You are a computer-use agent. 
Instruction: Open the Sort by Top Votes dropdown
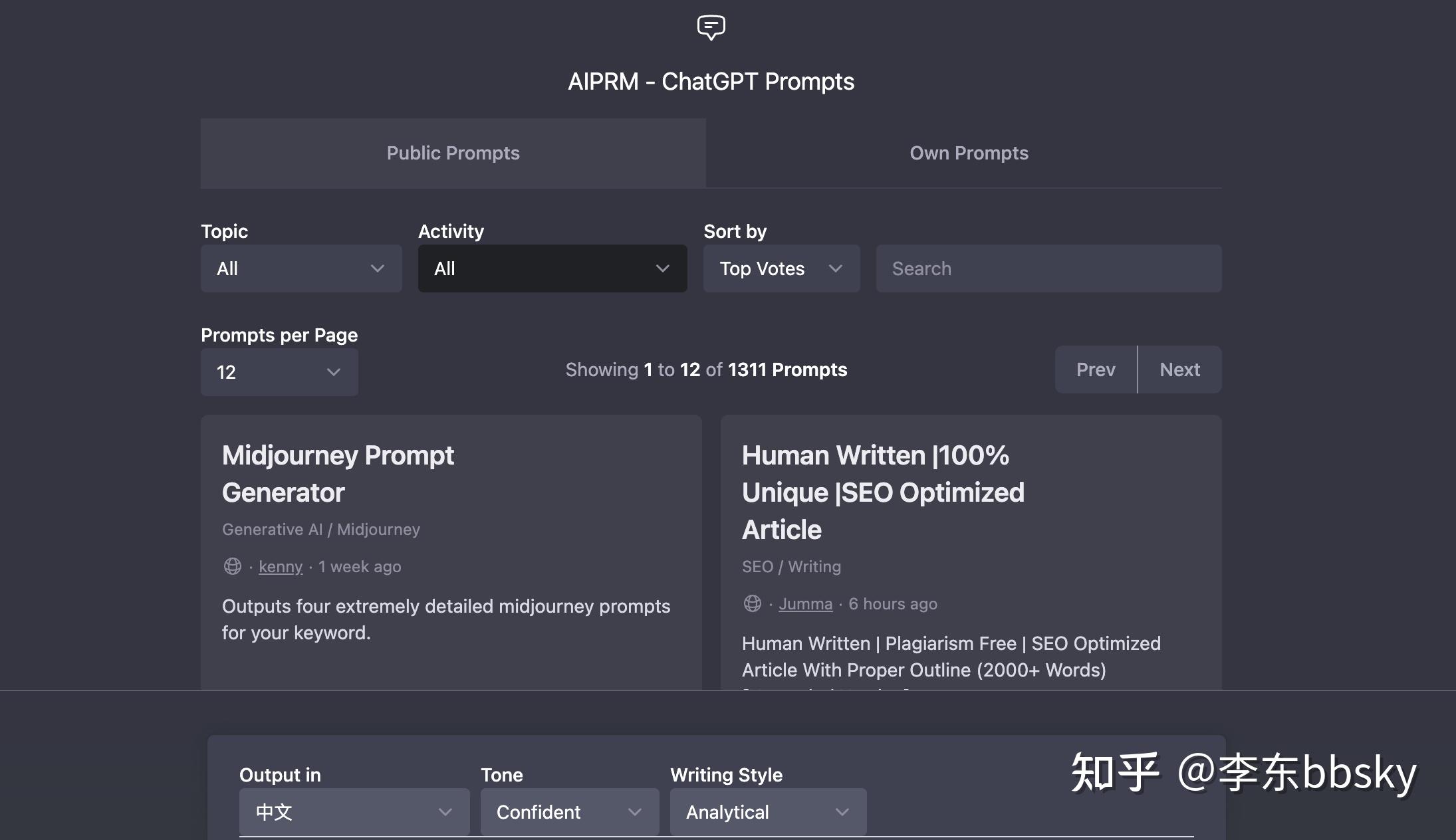[781, 268]
